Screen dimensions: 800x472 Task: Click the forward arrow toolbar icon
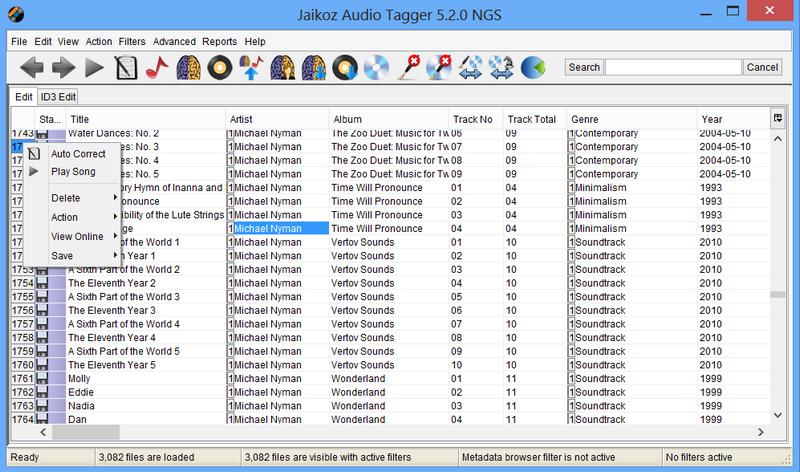(x=63, y=67)
